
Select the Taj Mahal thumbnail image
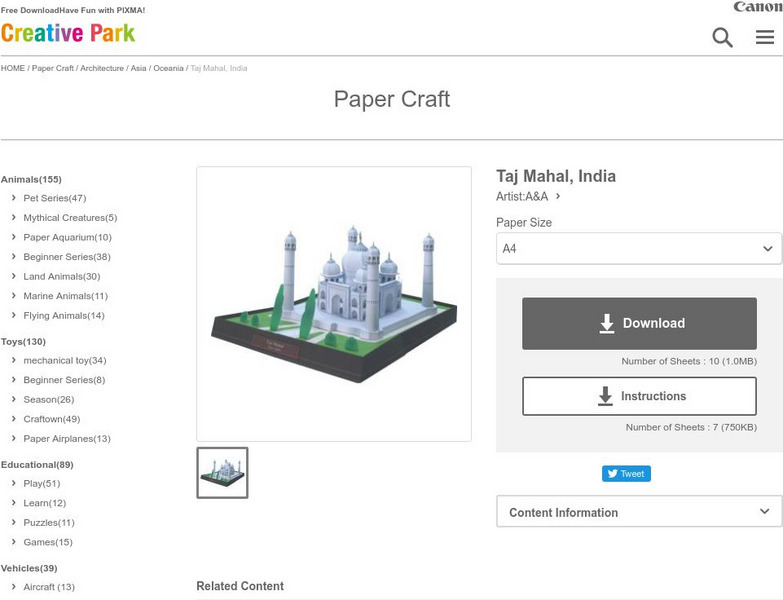click(x=222, y=473)
